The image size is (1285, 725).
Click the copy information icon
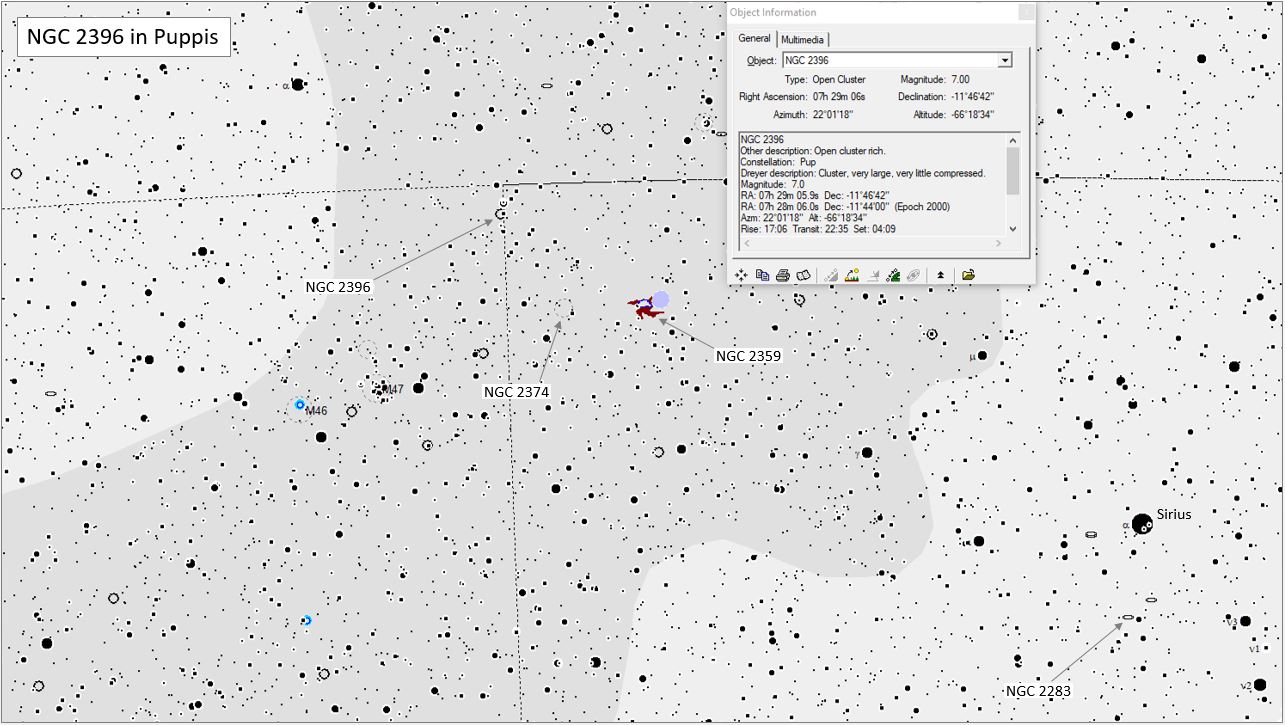point(762,274)
